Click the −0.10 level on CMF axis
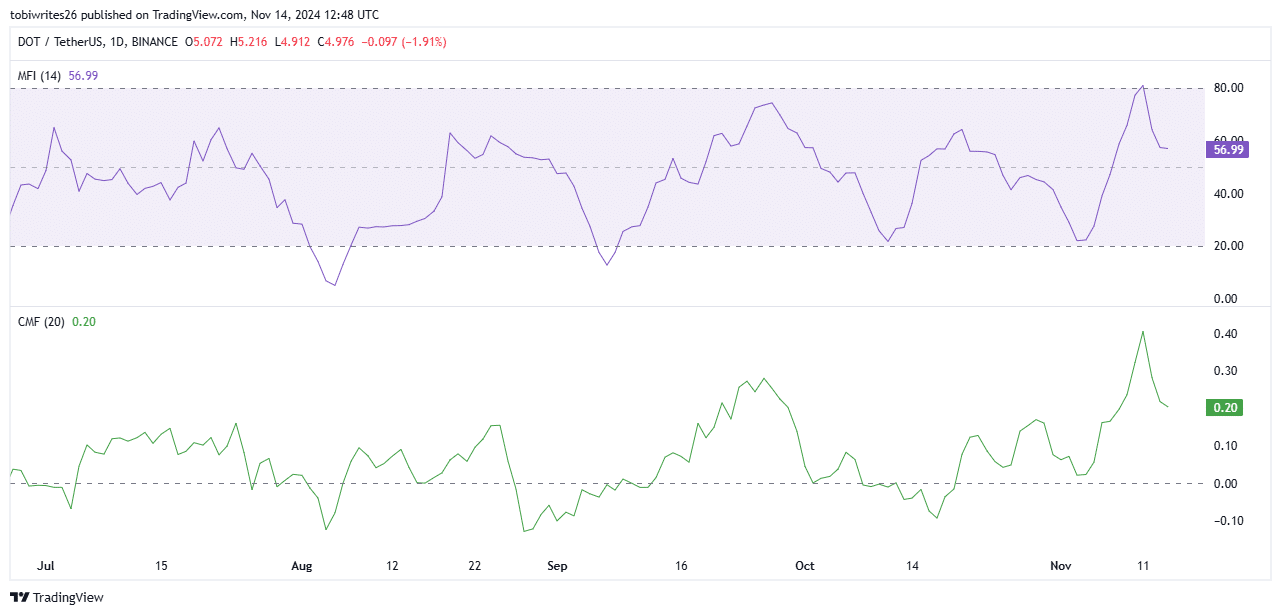The height and width of the screenshot is (615, 1281). tap(1229, 521)
